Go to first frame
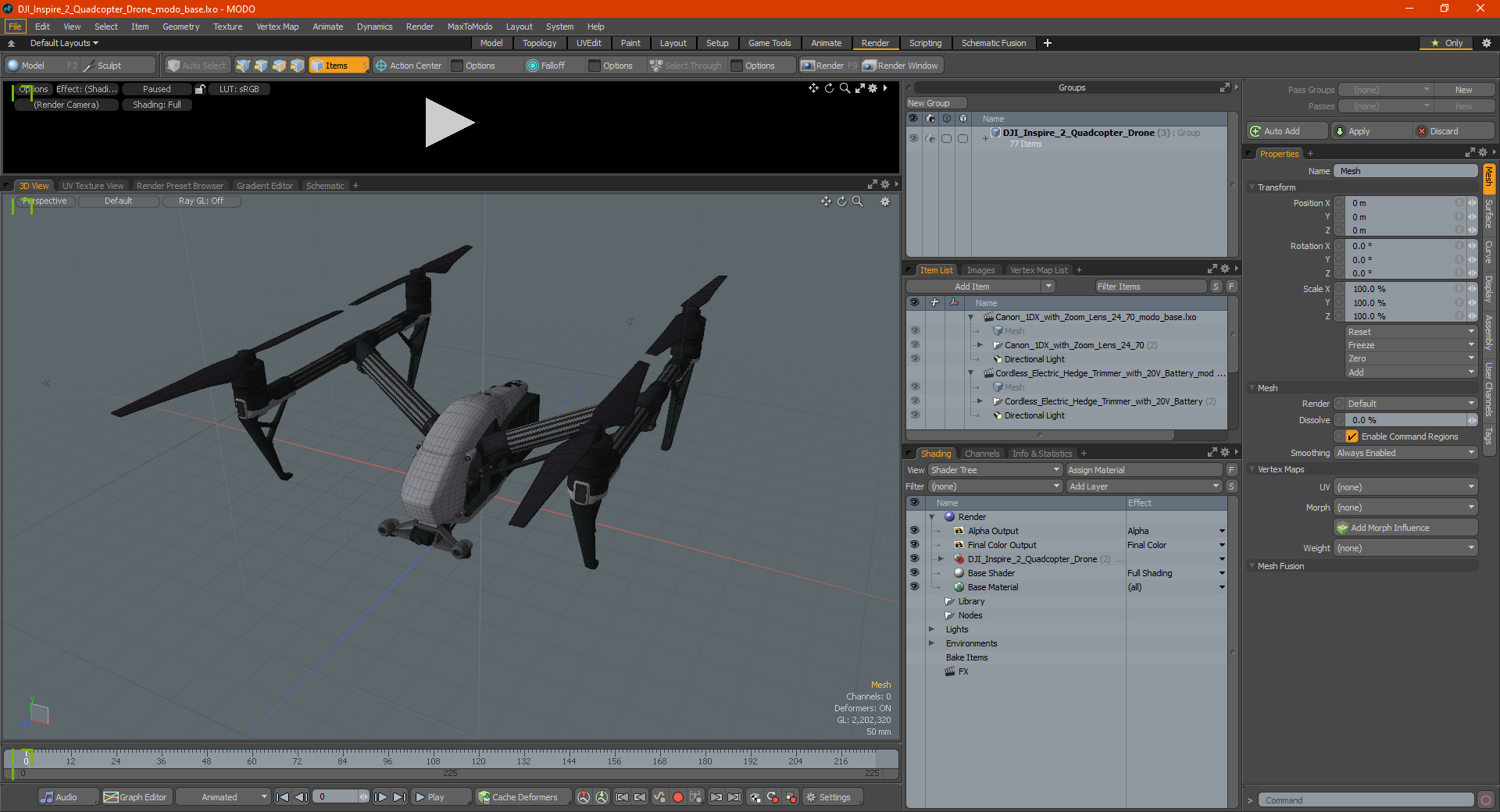1500x812 pixels. 283,797
